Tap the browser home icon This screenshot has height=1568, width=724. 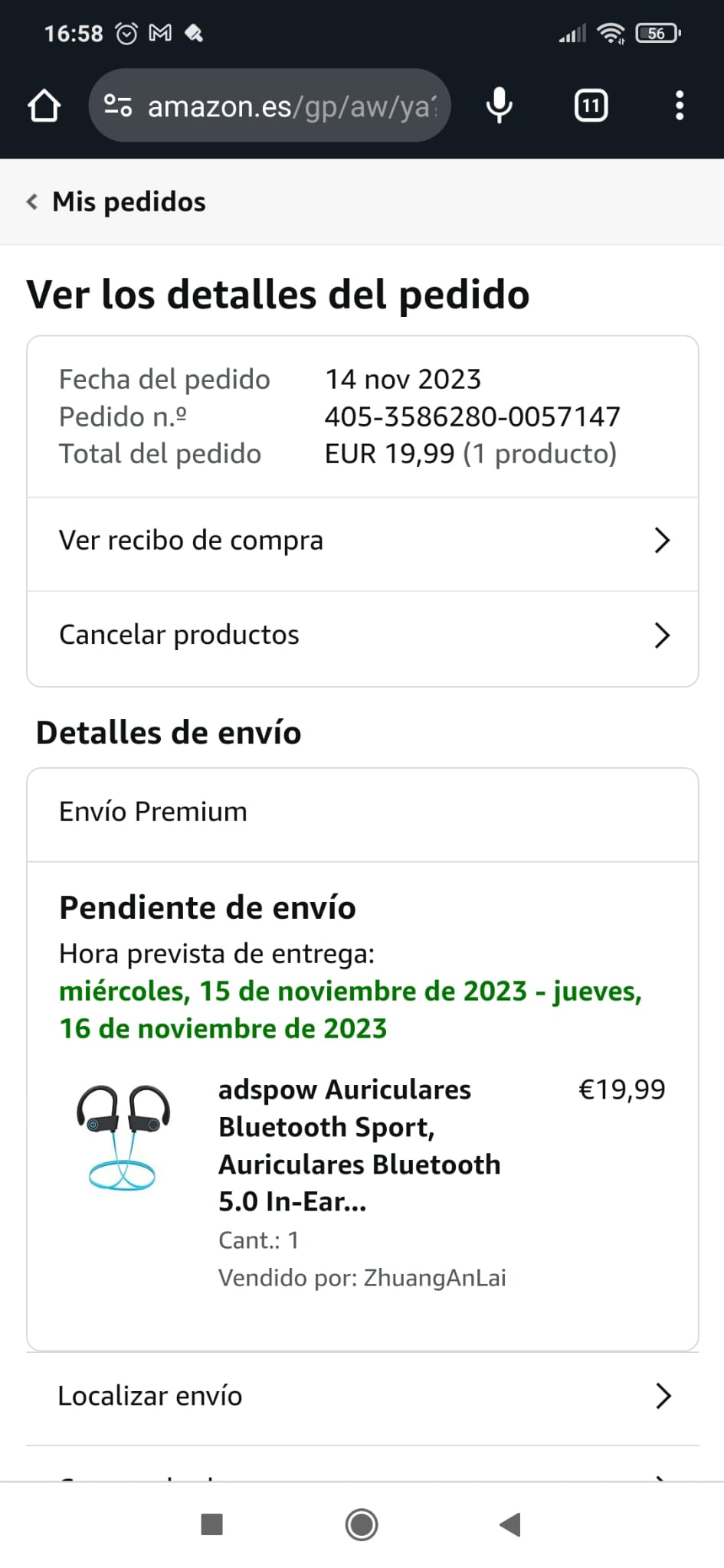[x=44, y=106]
